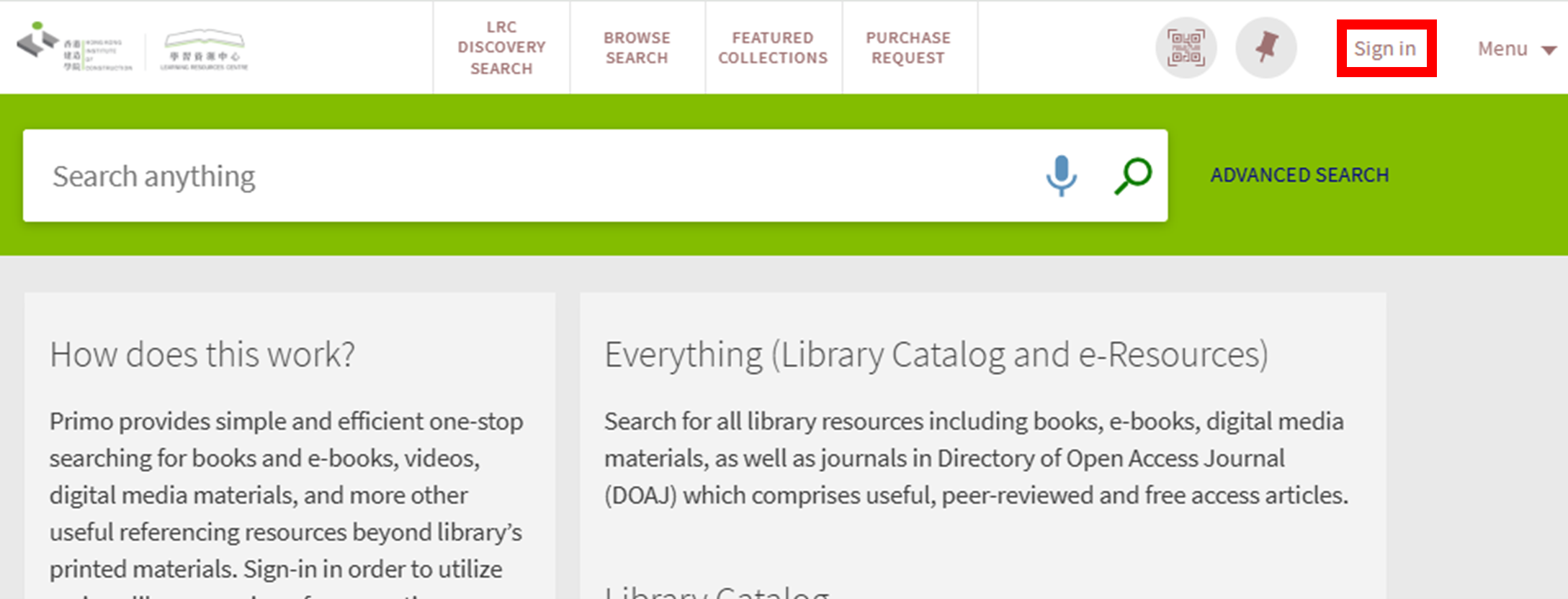Open the QR code icon
Image resolution: width=1568 pixels, height=599 pixels.
(1186, 48)
